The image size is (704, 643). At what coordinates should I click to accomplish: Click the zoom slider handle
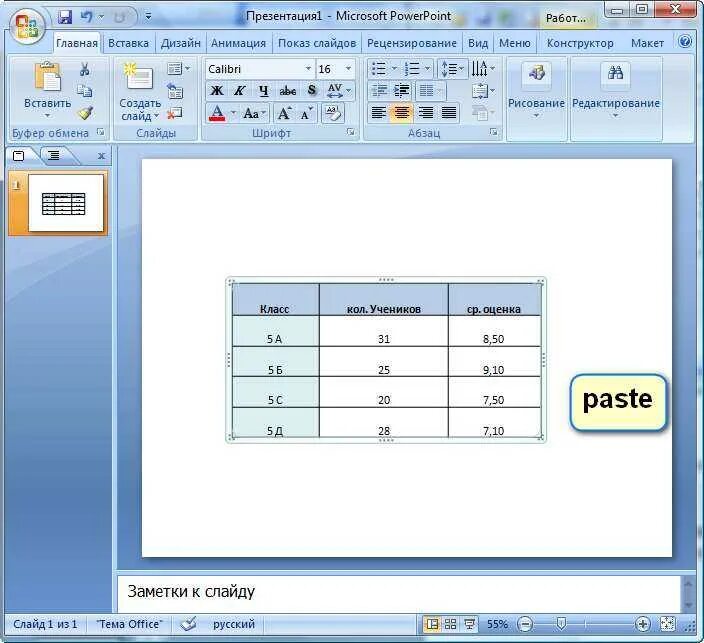561,624
